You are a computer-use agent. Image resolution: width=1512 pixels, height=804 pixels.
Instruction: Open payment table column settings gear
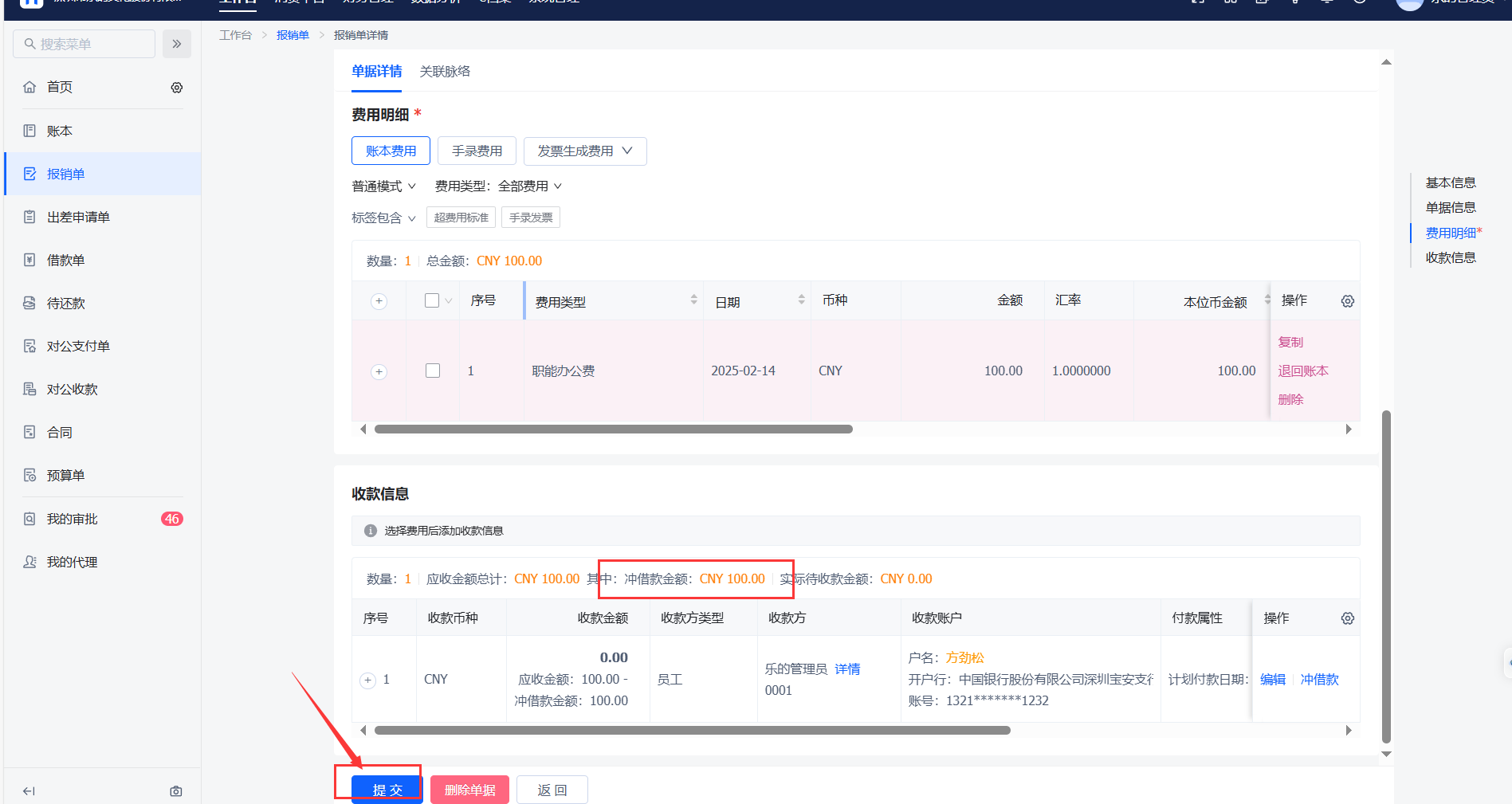tap(1347, 618)
